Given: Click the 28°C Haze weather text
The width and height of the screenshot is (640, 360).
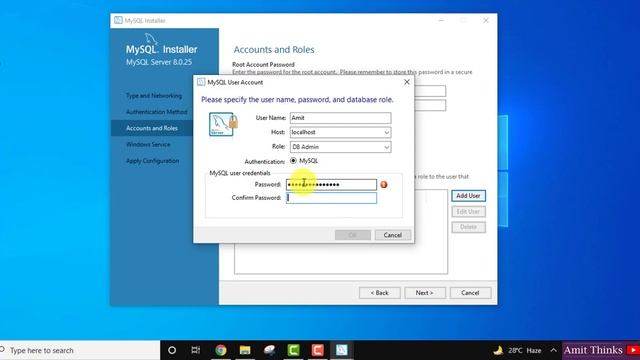Looking at the screenshot, I should (524, 350).
